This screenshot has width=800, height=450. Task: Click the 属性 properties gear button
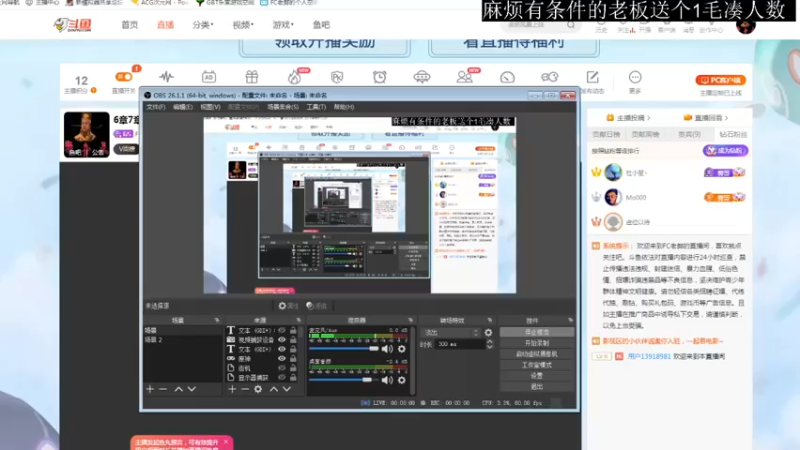click(288, 306)
